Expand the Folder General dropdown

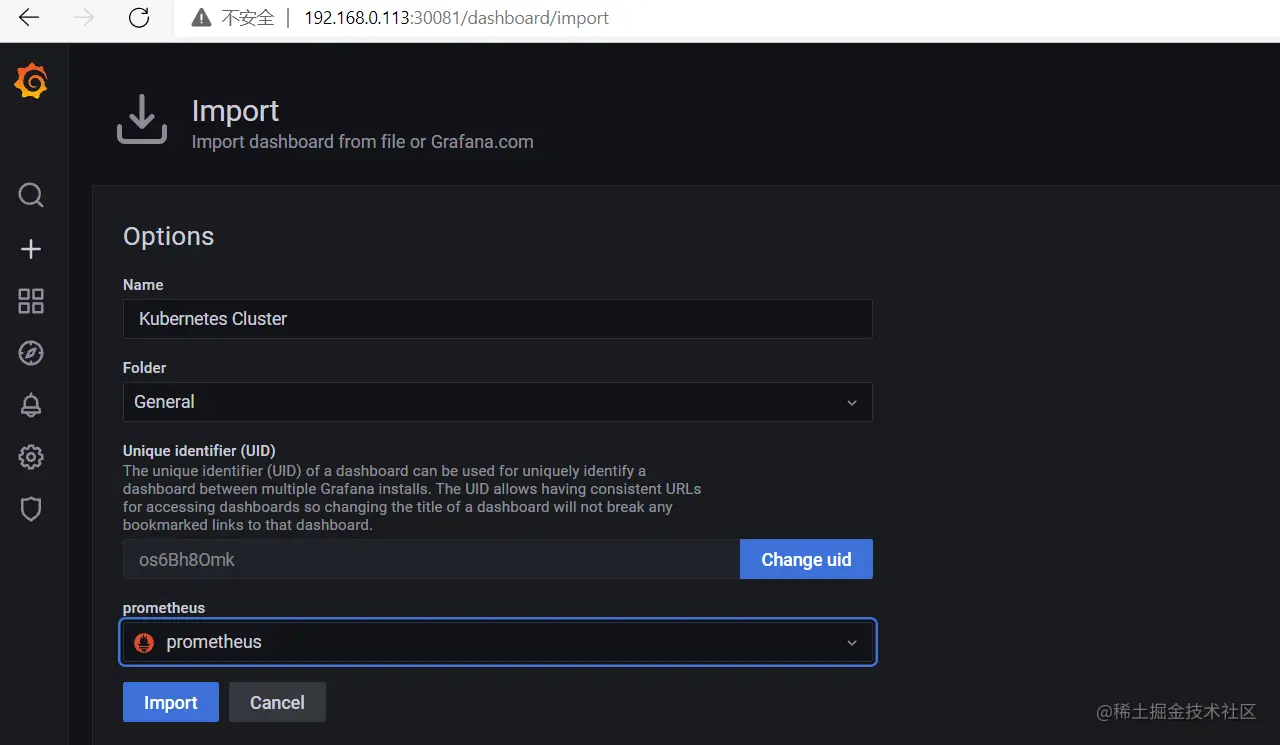(498, 402)
